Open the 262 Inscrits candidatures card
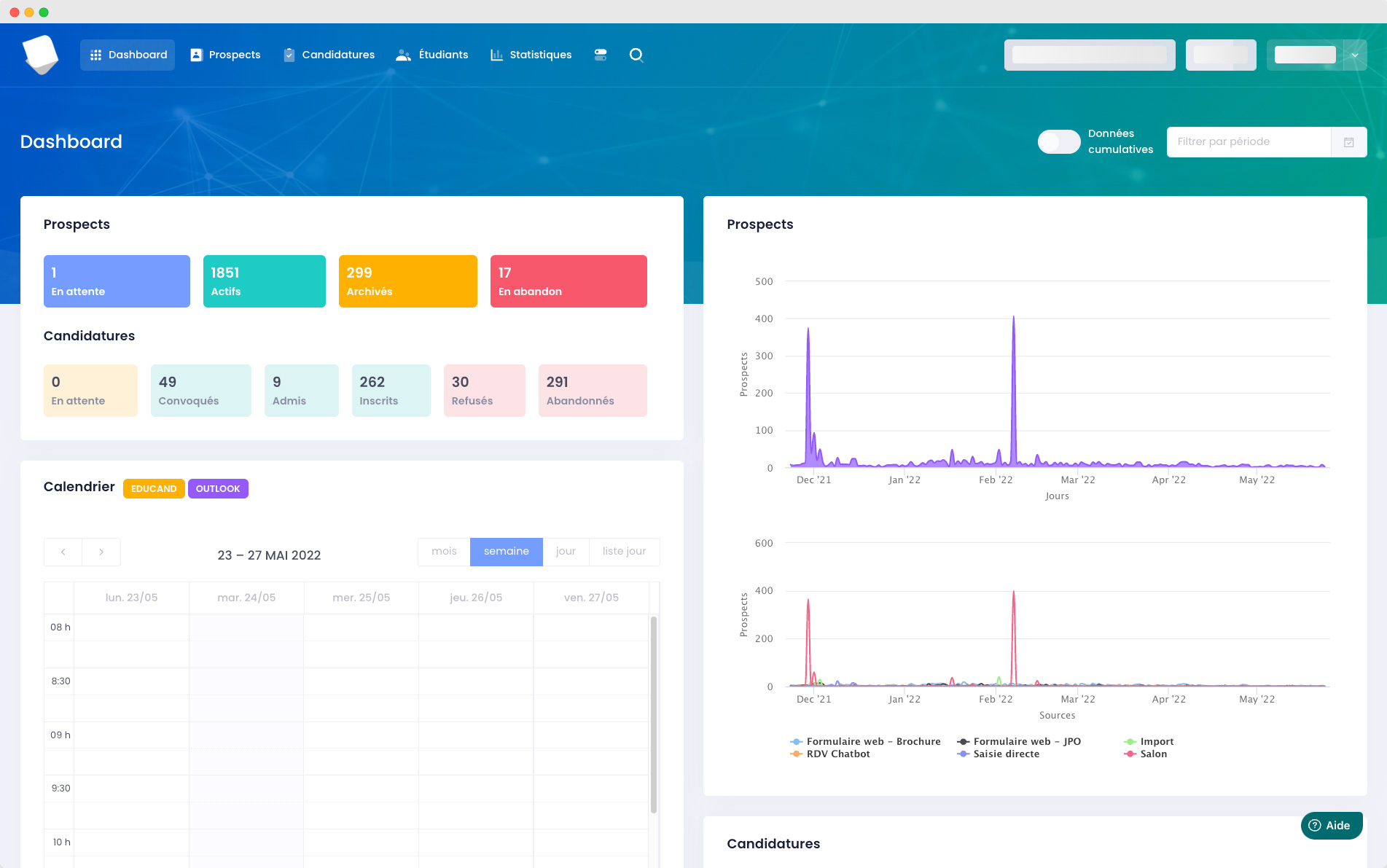 tap(391, 391)
